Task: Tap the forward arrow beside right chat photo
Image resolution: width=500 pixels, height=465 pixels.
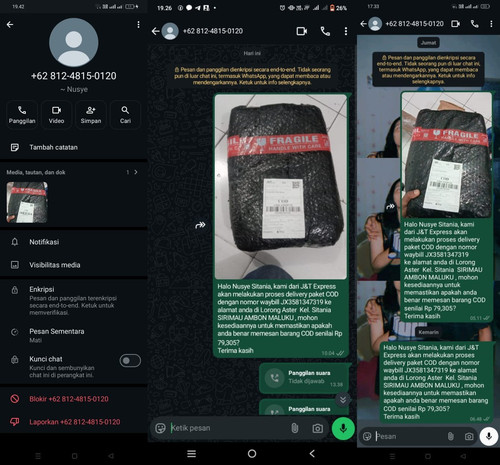Action: point(390,207)
